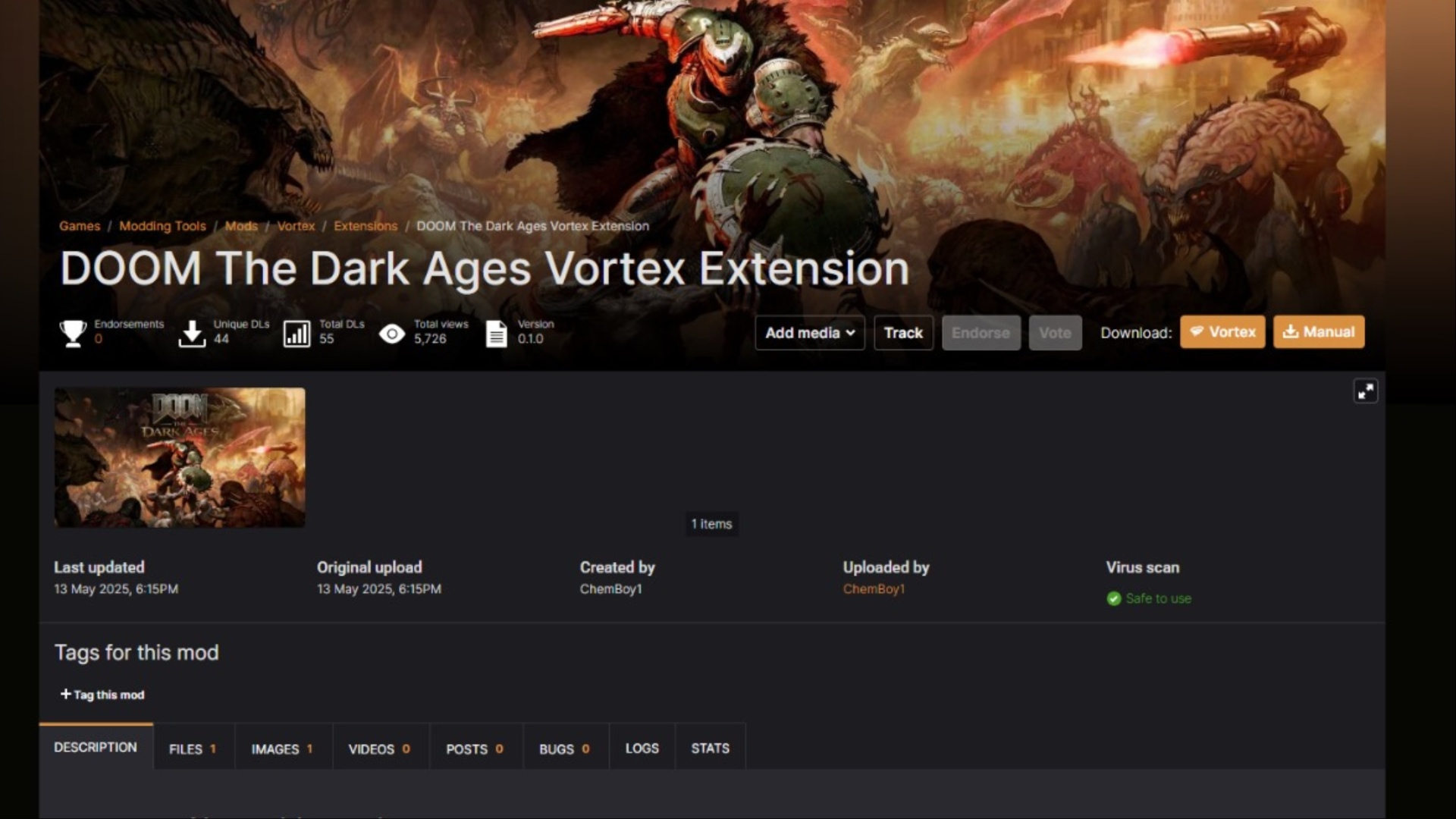Viewport: 1456px width, 819px height.
Task: Click the 'Uploaded by' label
Action: (886, 567)
